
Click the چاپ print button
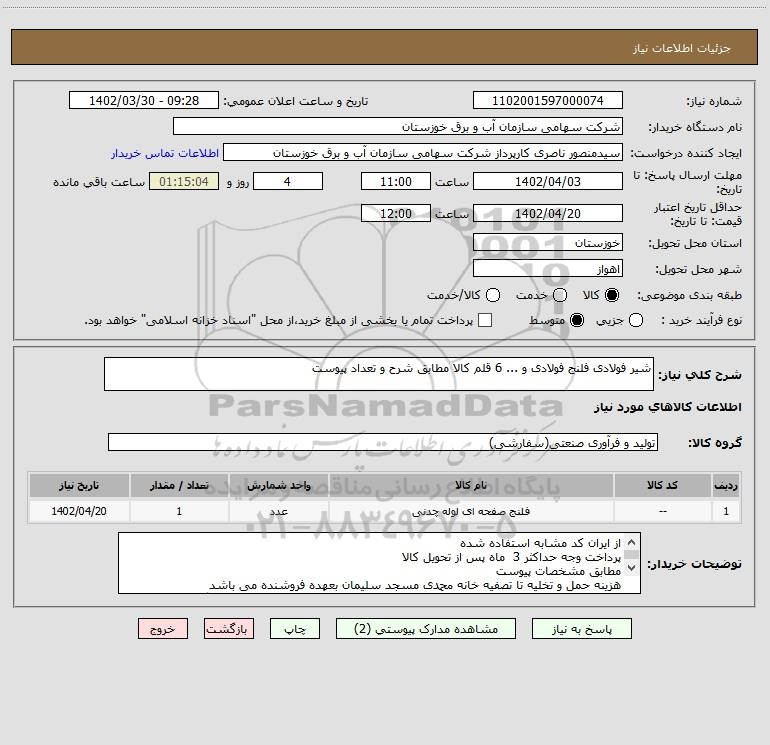pos(295,629)
